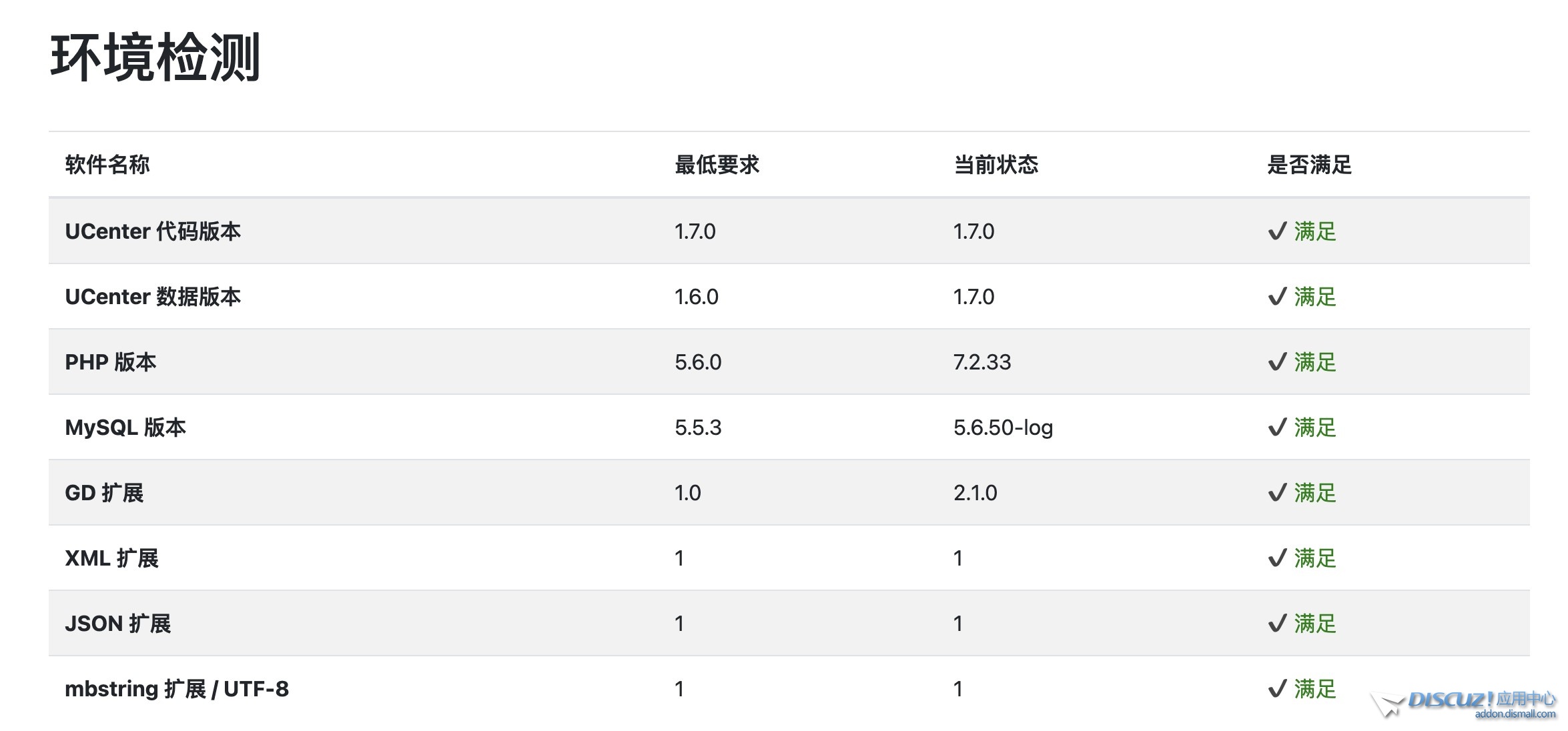Click the checkmark icon in UCenter 数据版本 row
Image resolution: width=1568 pixels, height=731 pixels.
(1277, 297)
